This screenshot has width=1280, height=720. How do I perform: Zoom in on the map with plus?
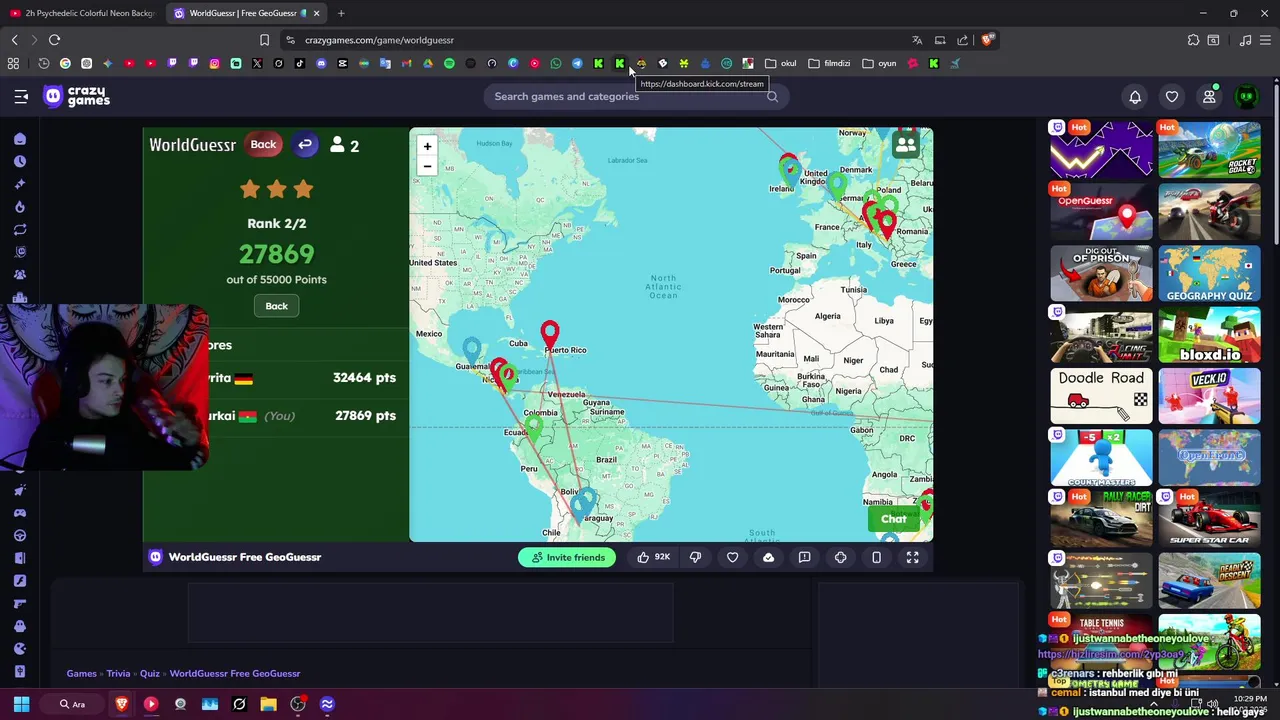pos(427,146)
